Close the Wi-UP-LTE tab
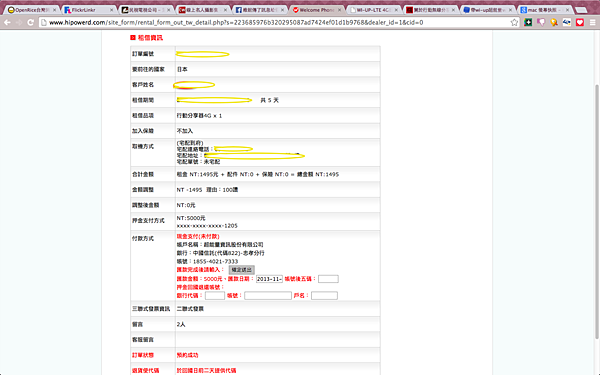 396,10
